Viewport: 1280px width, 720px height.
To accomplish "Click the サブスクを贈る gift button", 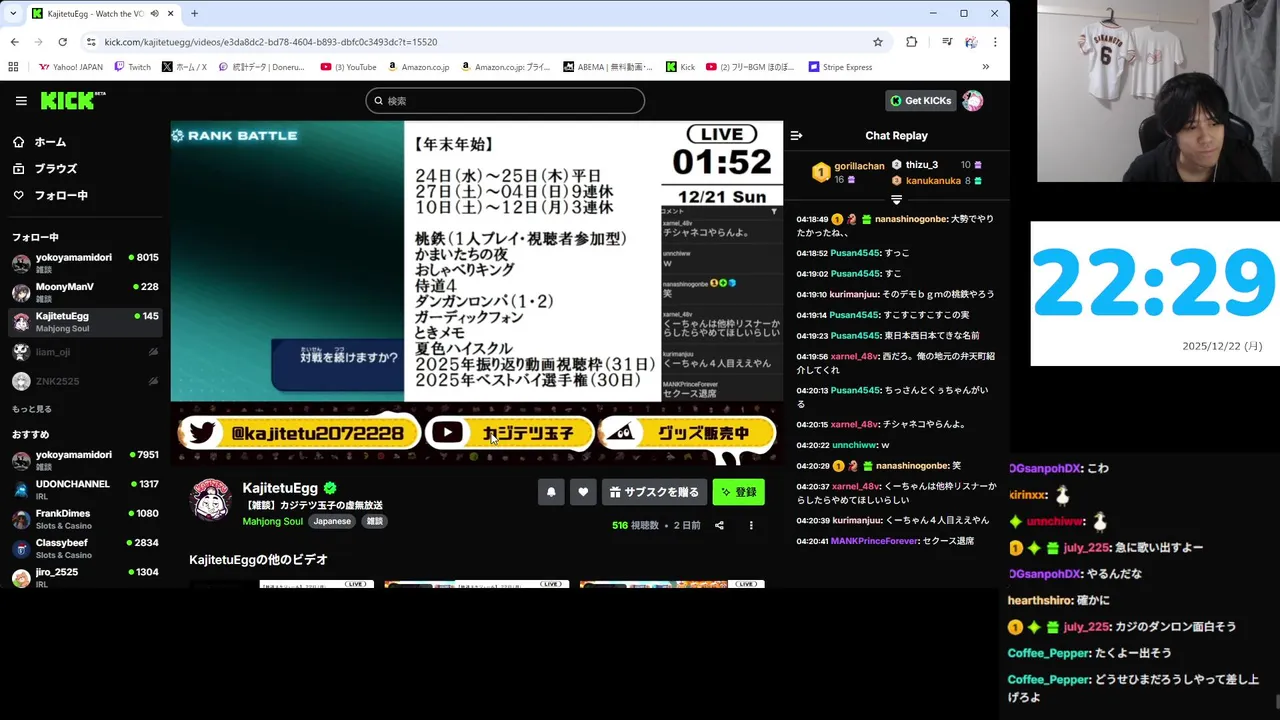I will pos(654,492).
